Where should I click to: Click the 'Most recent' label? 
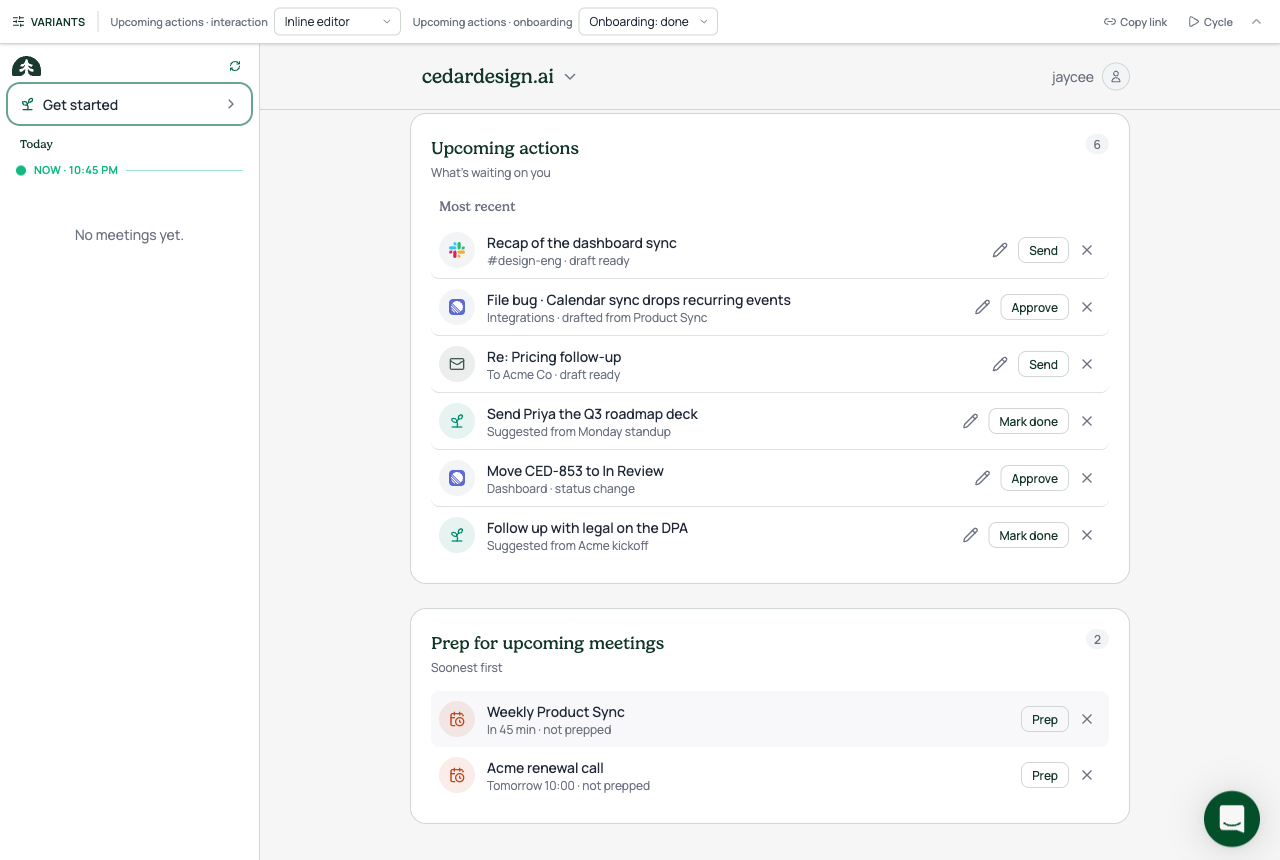point(477,206)
